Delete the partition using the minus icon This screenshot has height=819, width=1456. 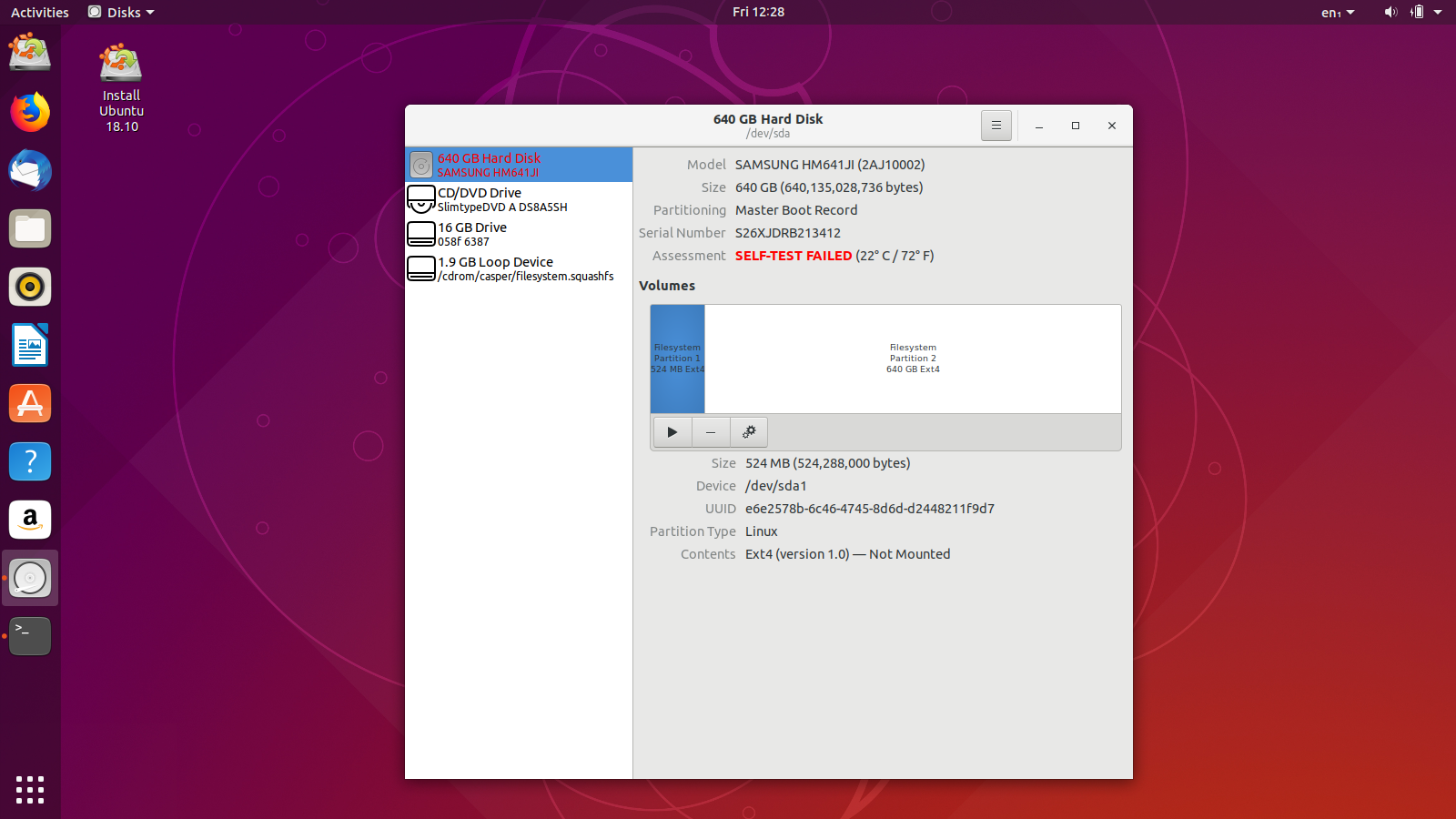[710, 431]
